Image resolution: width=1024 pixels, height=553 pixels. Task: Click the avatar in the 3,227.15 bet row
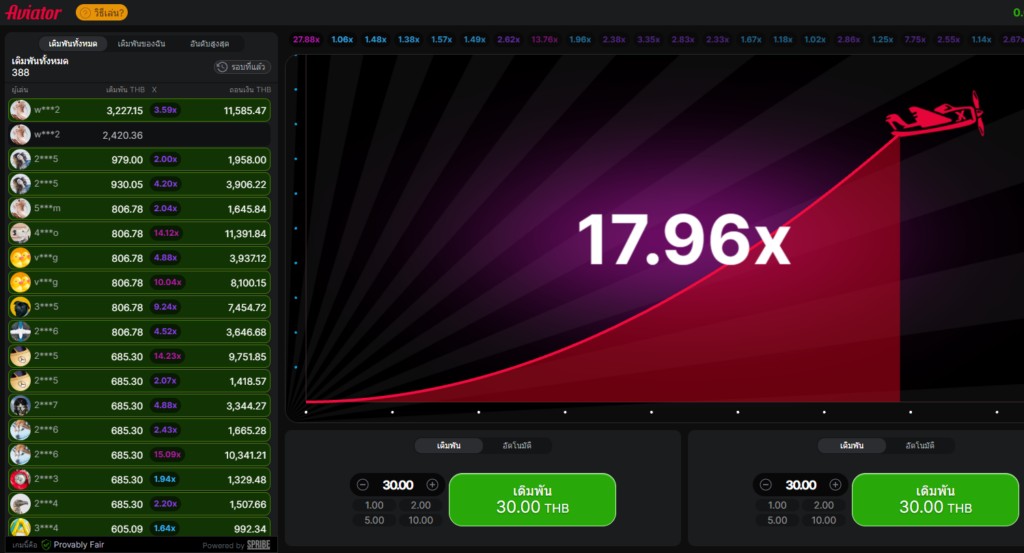pos(20,110)
